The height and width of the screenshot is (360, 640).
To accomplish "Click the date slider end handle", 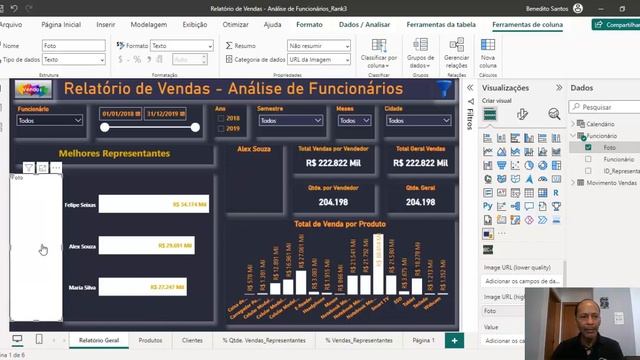I will click(x=195, y=127).
